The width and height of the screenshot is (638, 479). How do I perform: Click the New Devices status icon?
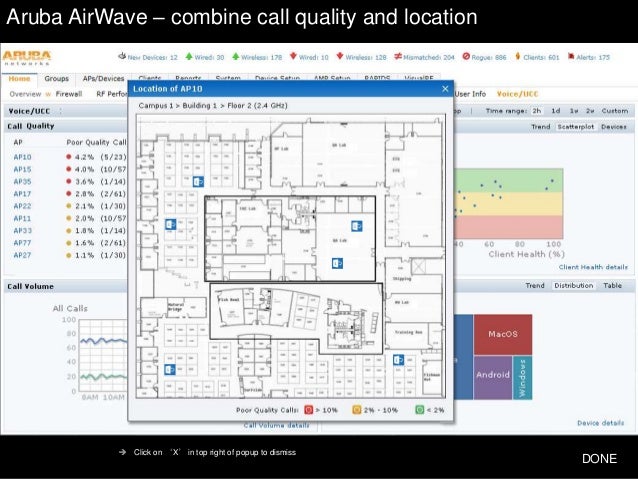(x=122, y=56)
